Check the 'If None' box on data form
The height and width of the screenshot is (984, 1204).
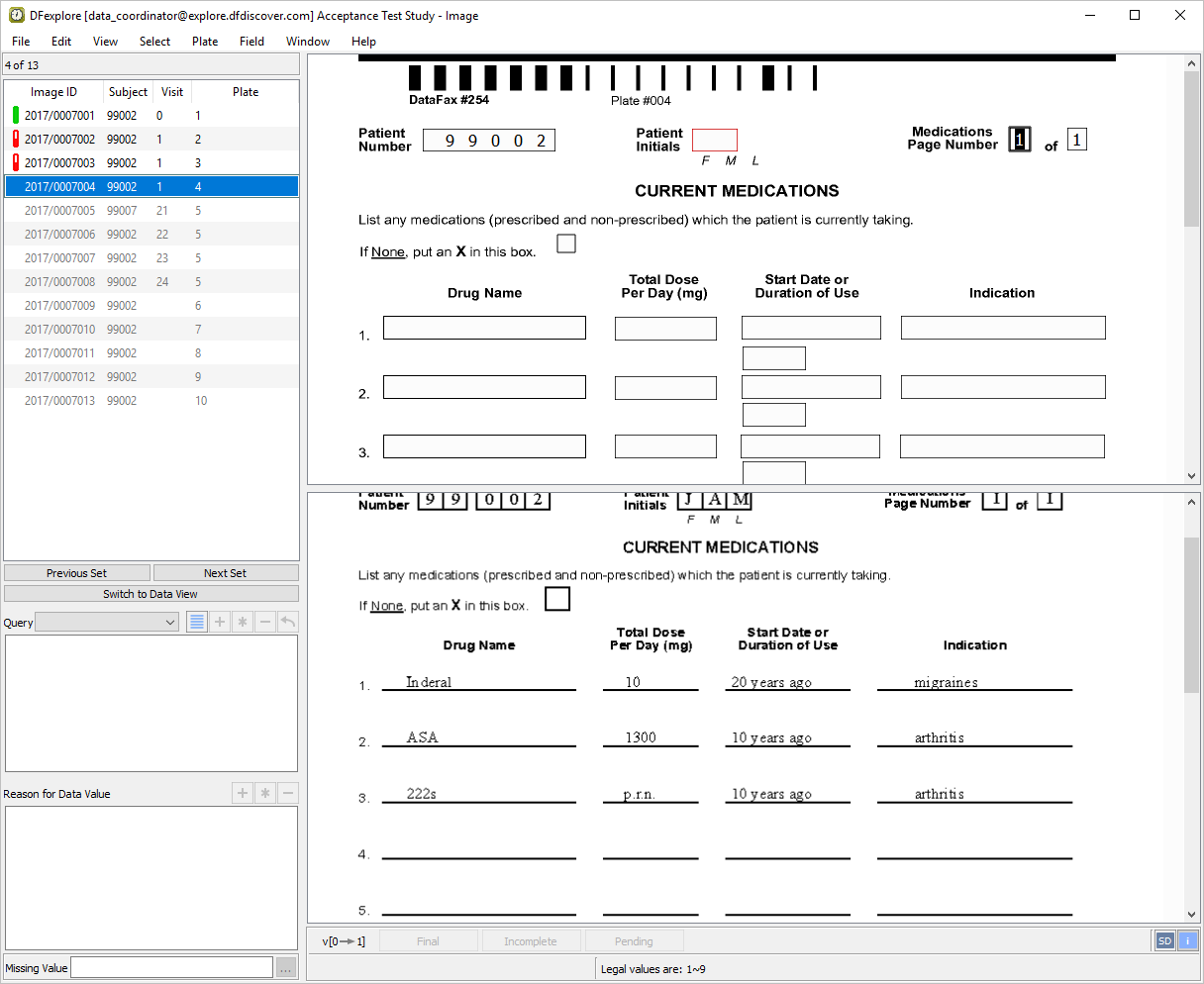(566, 244)
